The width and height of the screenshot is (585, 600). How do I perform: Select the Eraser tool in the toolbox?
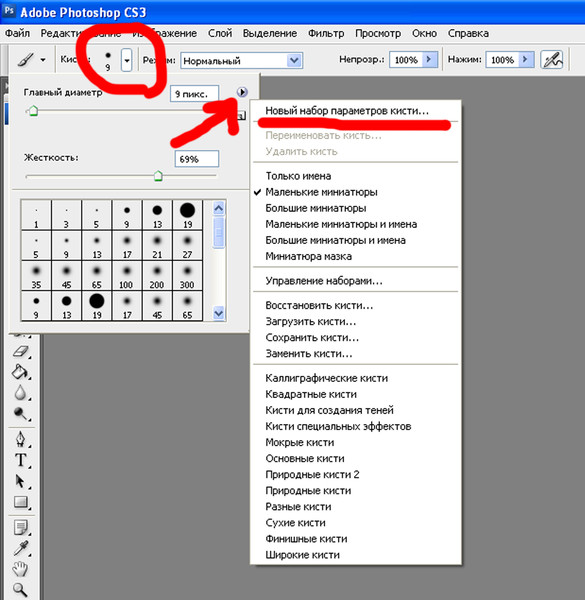(21, 351)
